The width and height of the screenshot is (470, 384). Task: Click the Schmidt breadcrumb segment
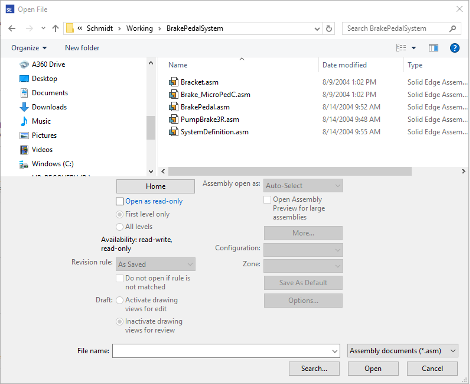click(x=100, y=28)
